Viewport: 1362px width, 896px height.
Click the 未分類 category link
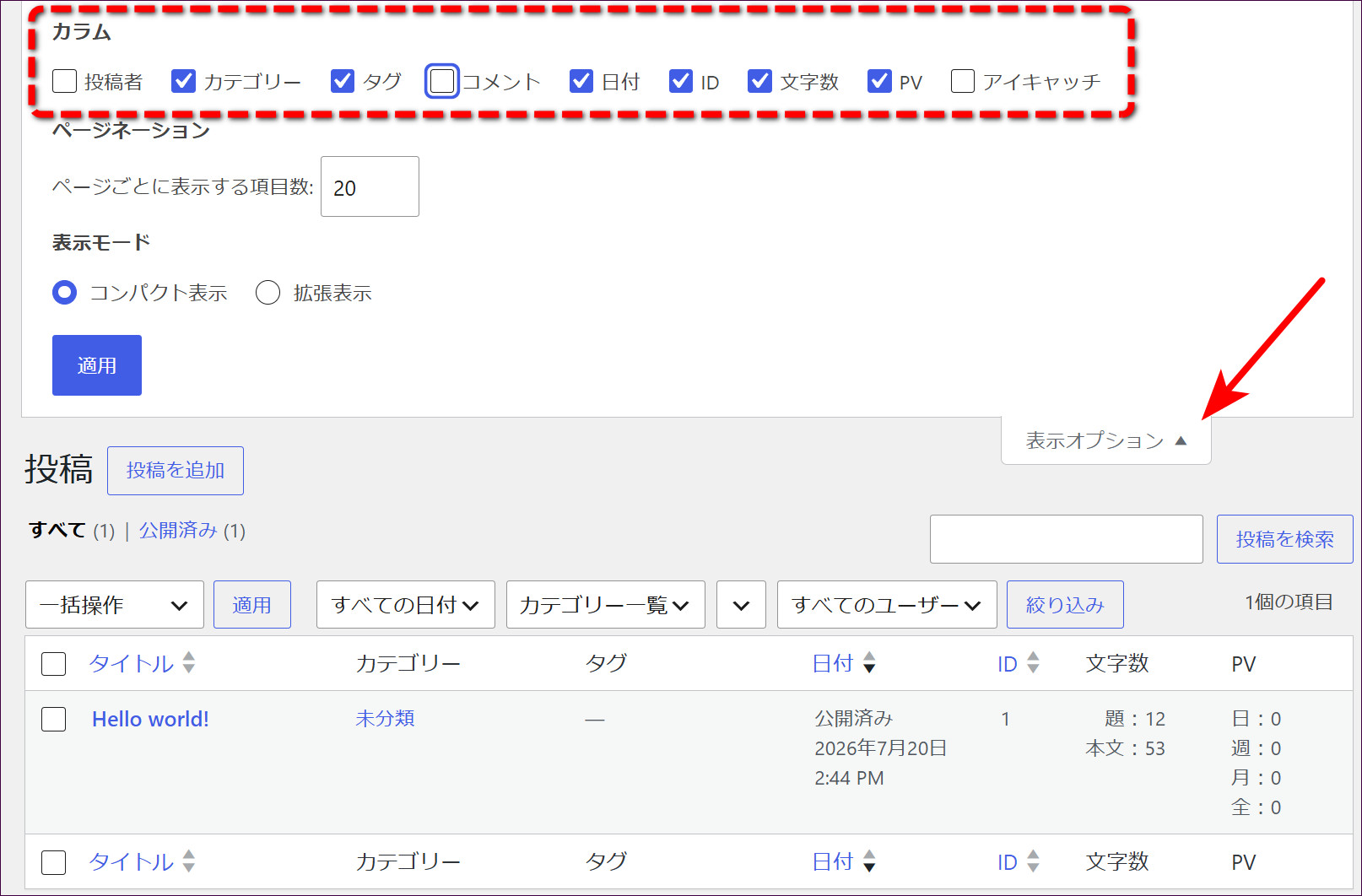click(x=385, y=718)
